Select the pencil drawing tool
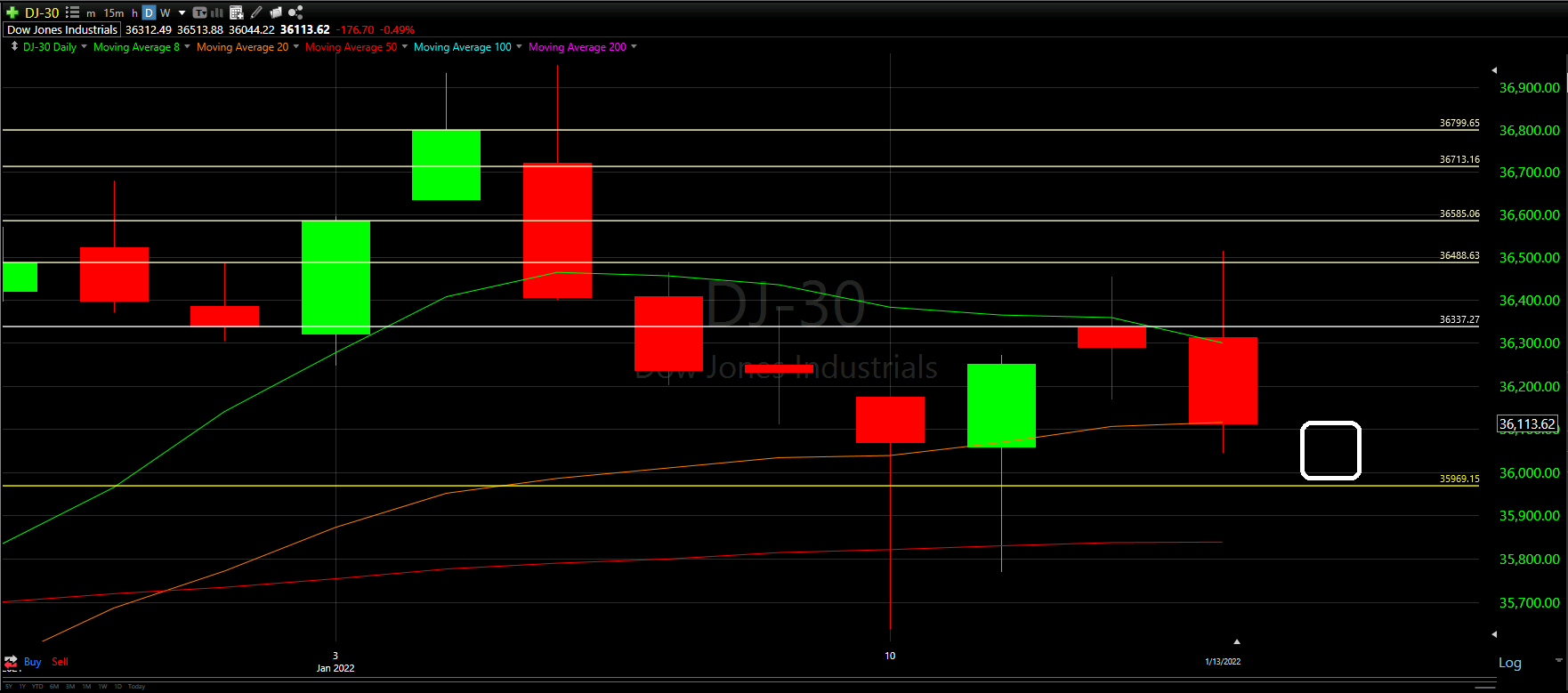1568x693 pixels. pyautogui.click(x=256, y=12)
